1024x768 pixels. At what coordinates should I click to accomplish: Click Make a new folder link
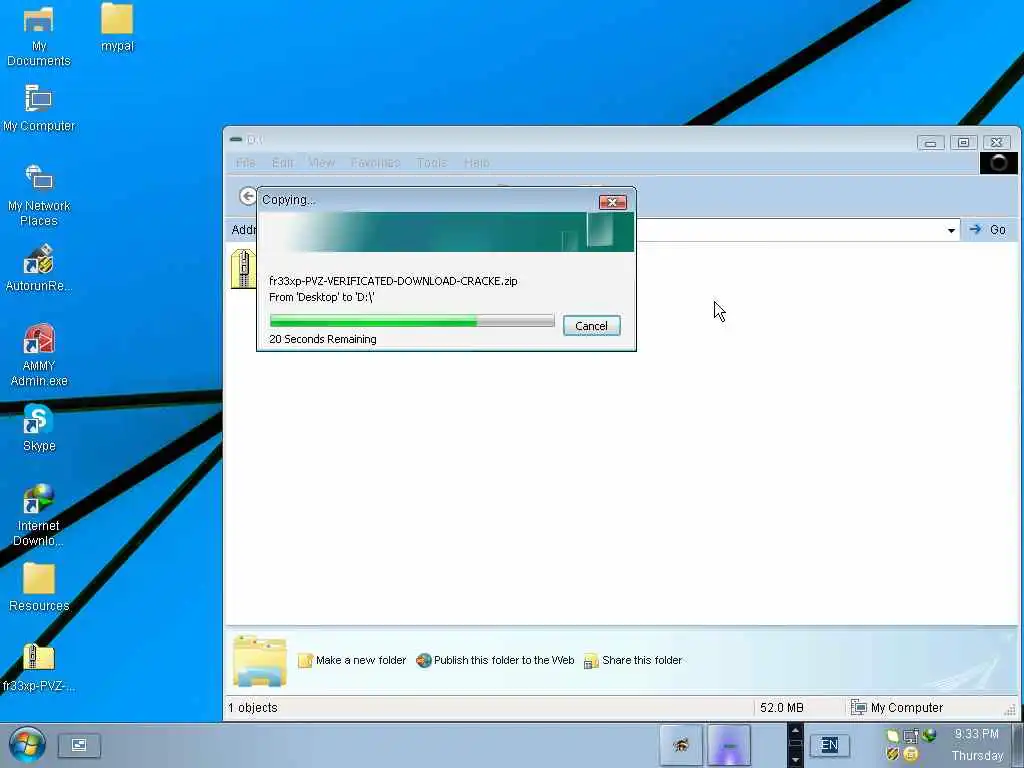(x=352, y=660)
